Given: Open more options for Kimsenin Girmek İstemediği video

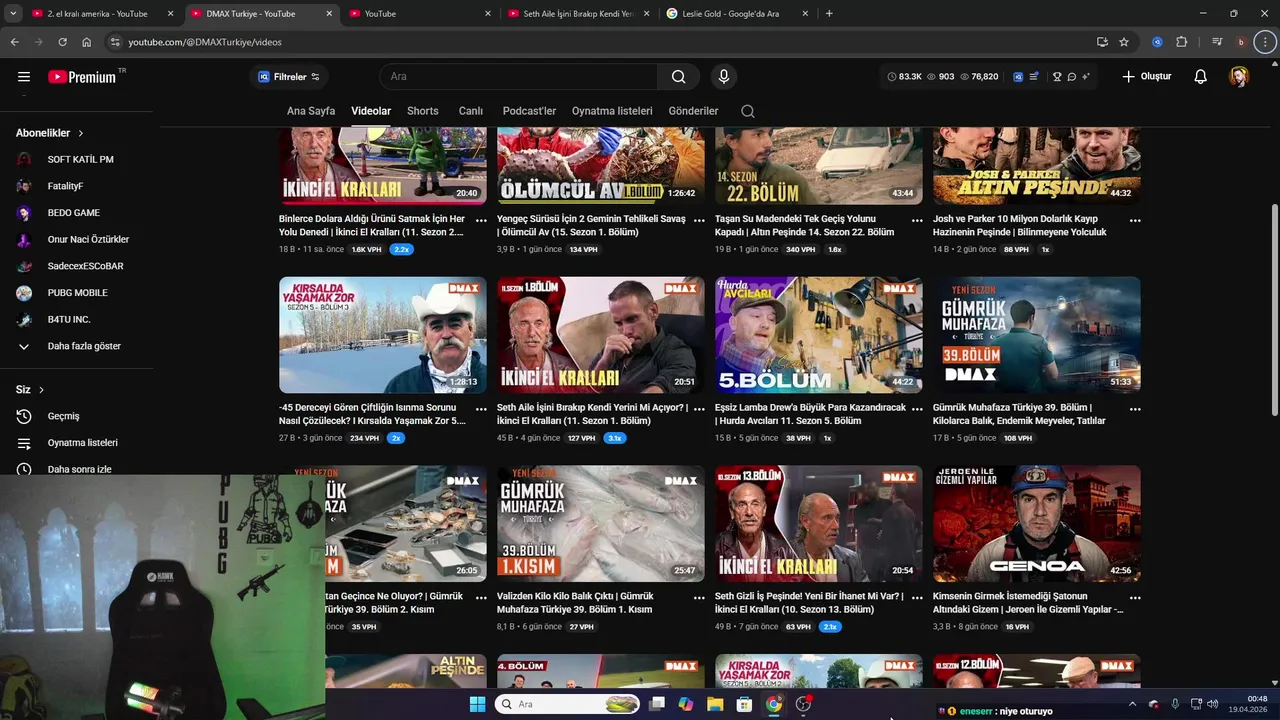Looking at the screenshot, I should 1135,598.
